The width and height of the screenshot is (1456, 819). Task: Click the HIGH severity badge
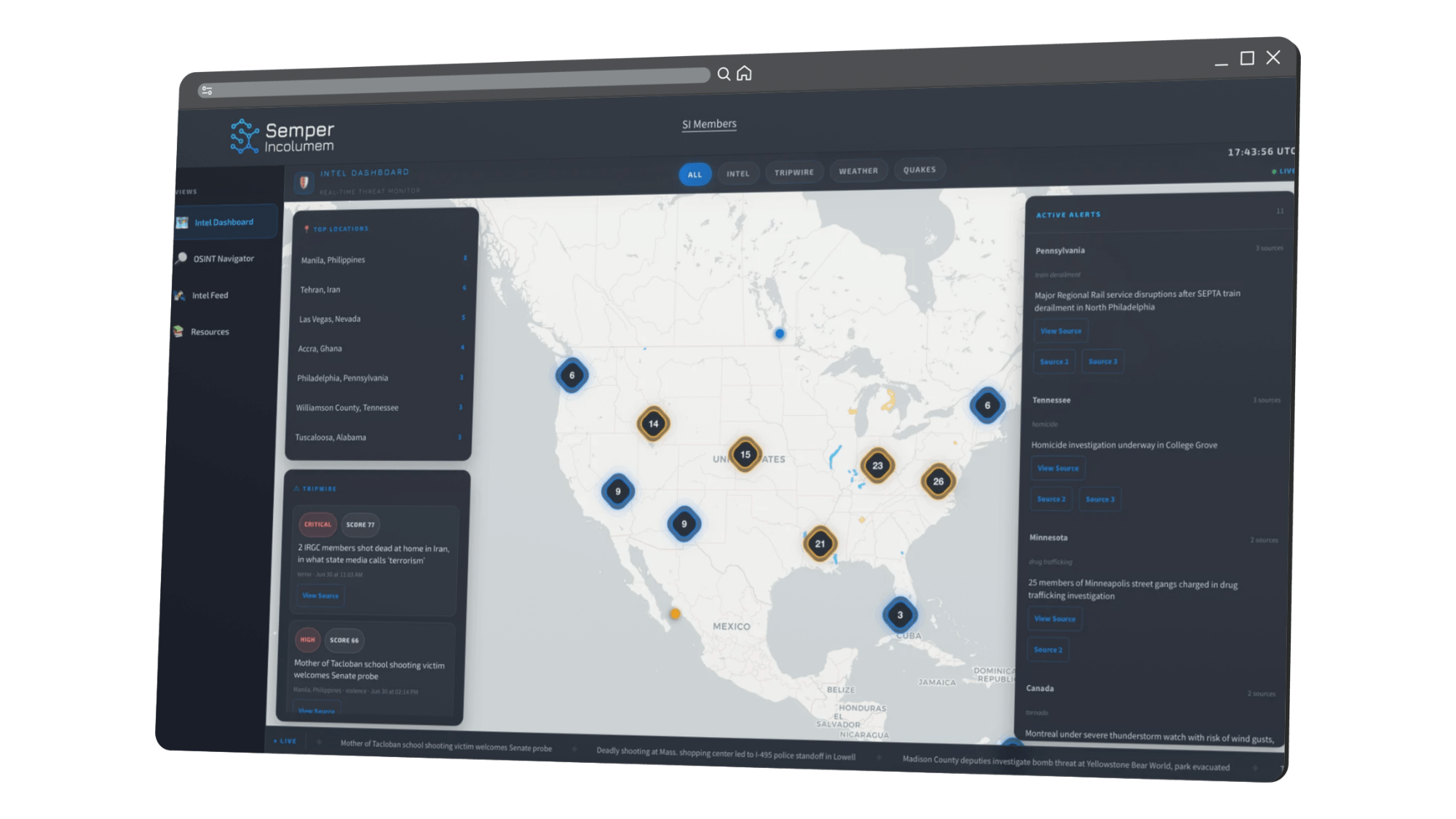(x=307, y=640)
